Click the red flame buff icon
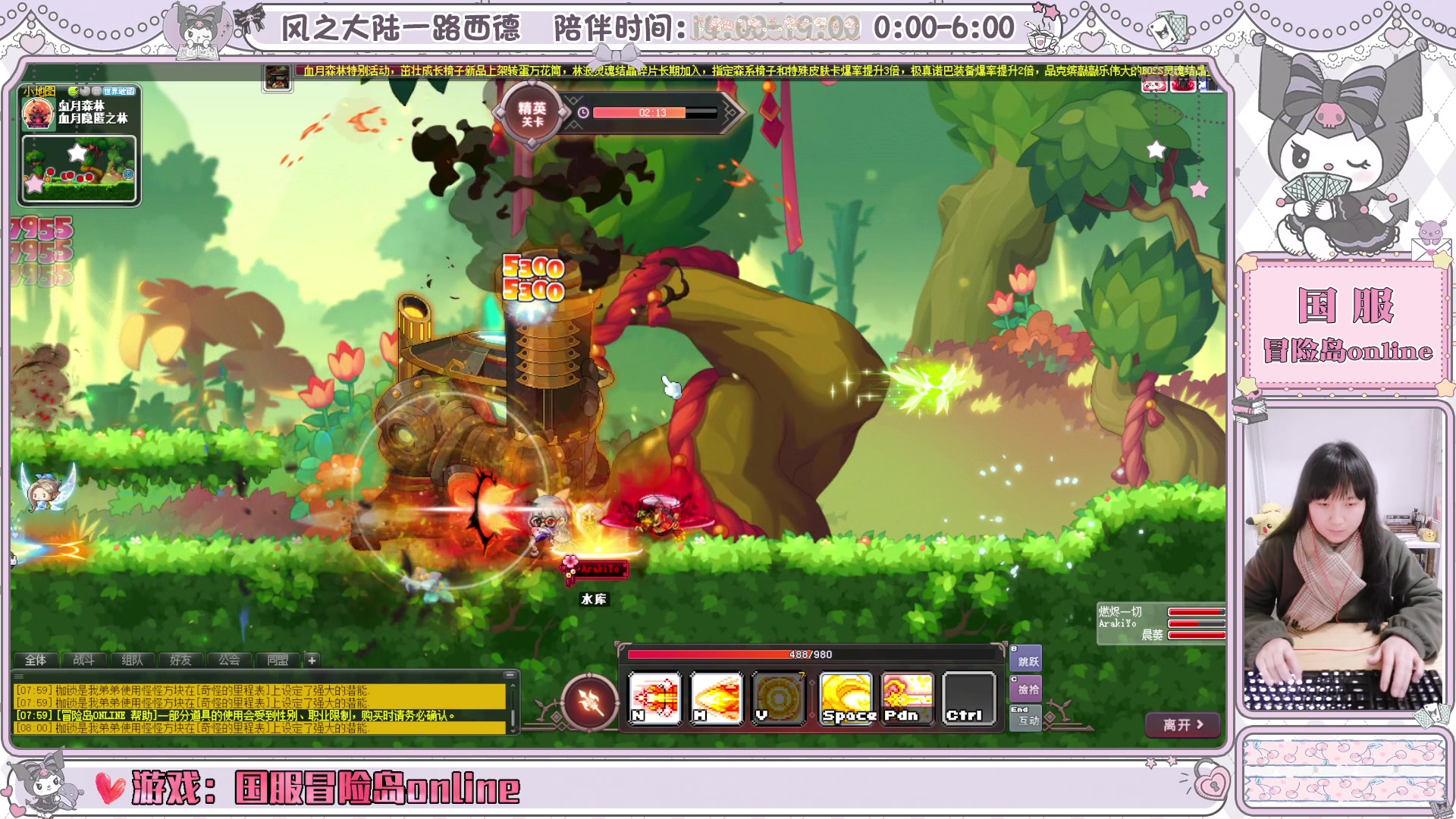Screen dimensions: 1456x819 1183,83
